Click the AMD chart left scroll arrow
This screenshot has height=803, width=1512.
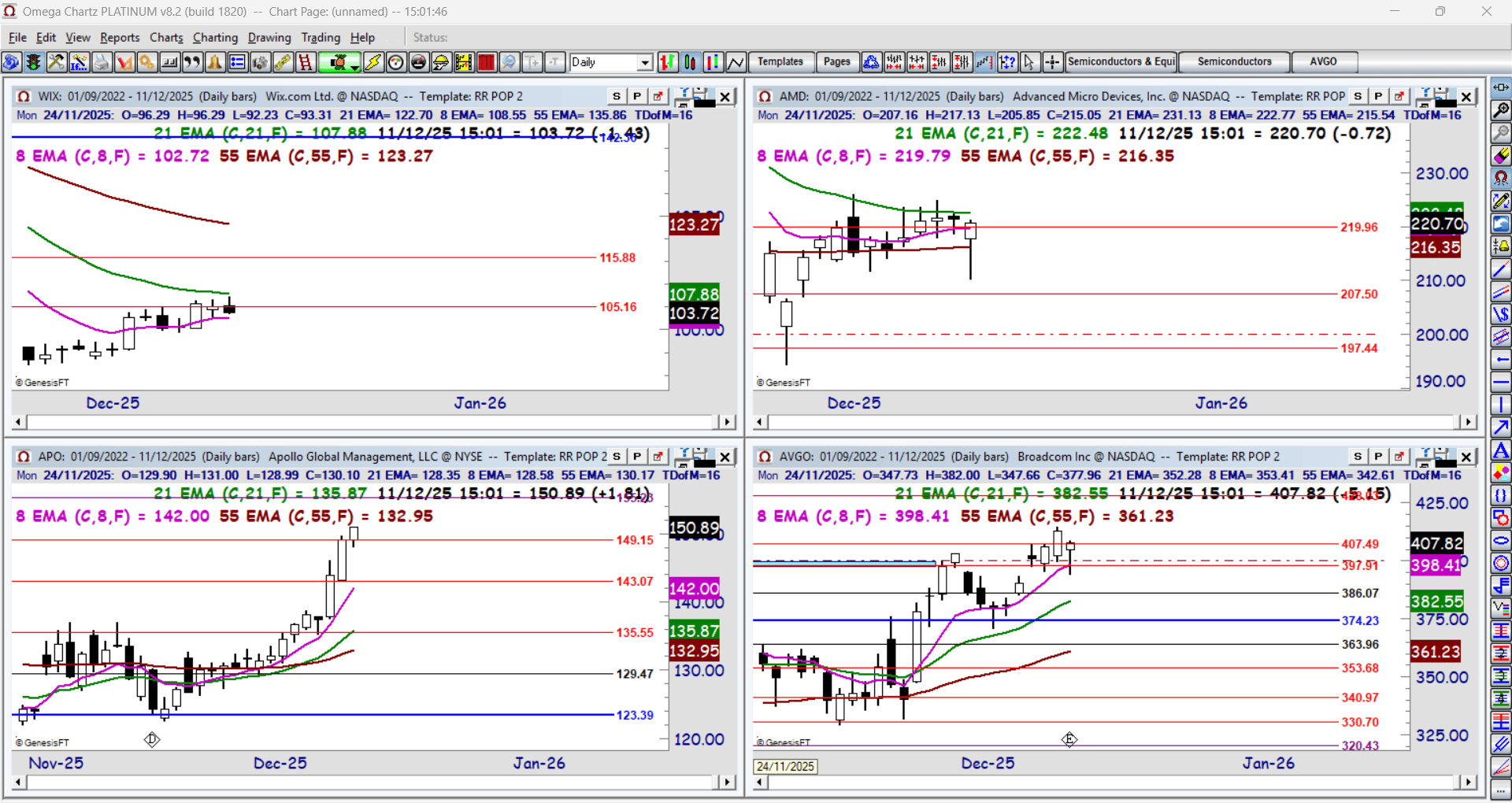click(x=760, y=422)
